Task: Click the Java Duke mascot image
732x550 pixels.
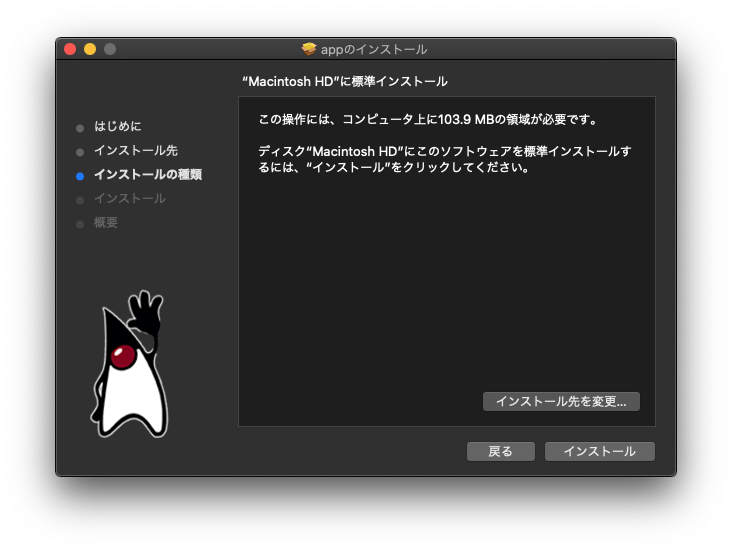Action: pos(130,364)
